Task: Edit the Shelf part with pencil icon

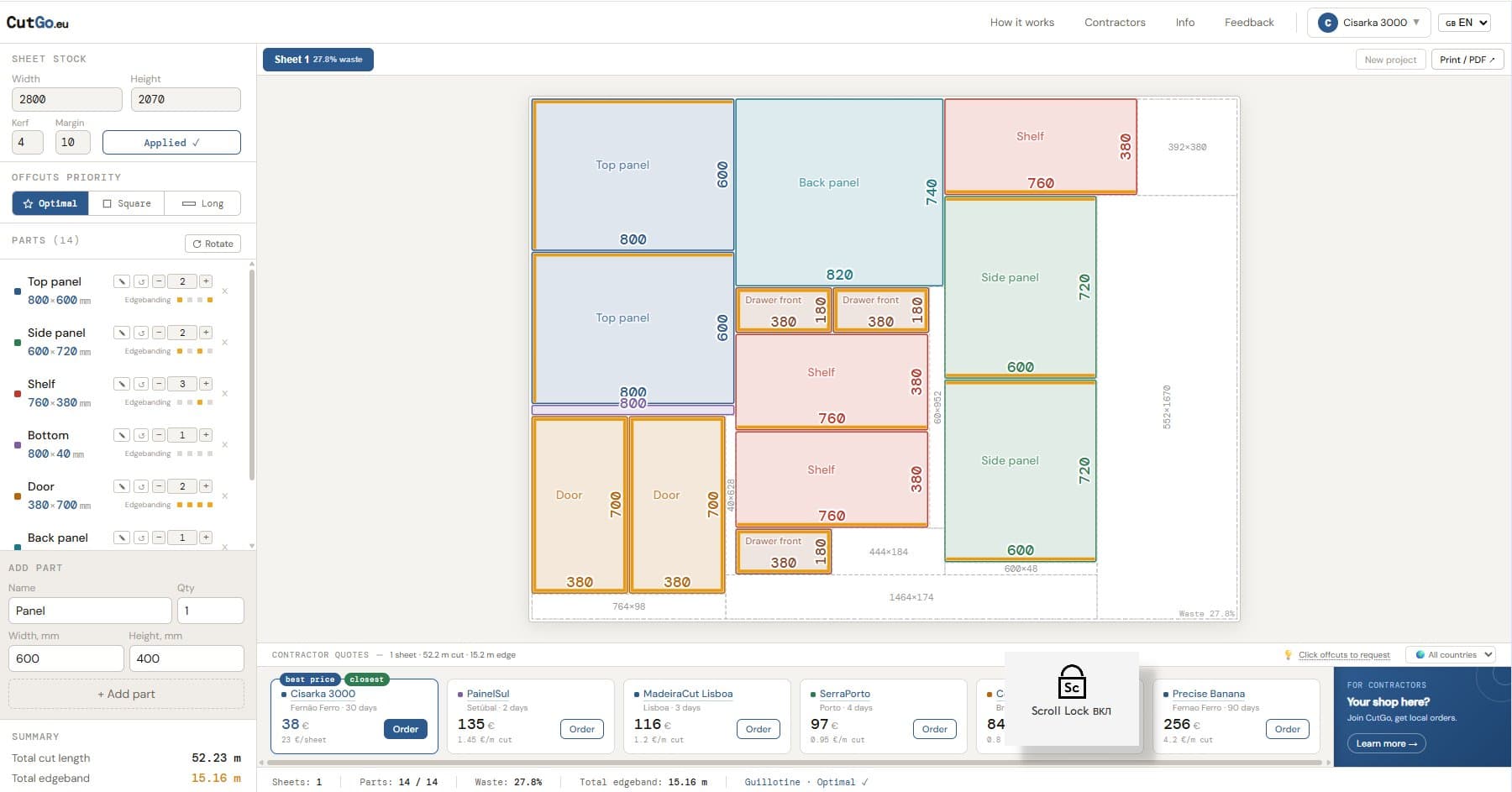Action: [122, 384]
